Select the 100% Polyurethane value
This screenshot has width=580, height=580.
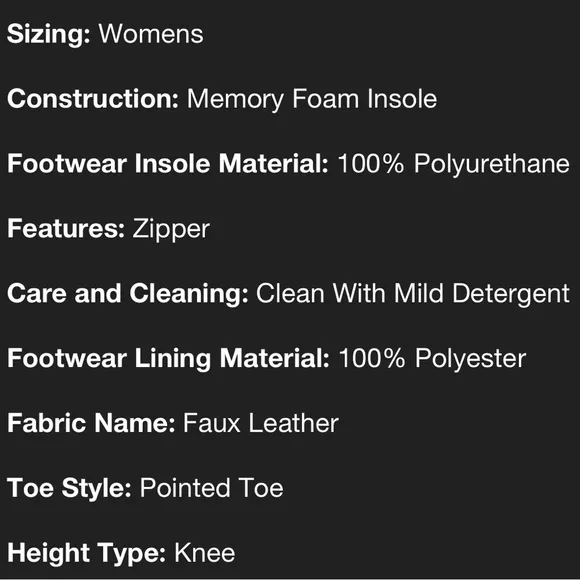tap(453, 165)
